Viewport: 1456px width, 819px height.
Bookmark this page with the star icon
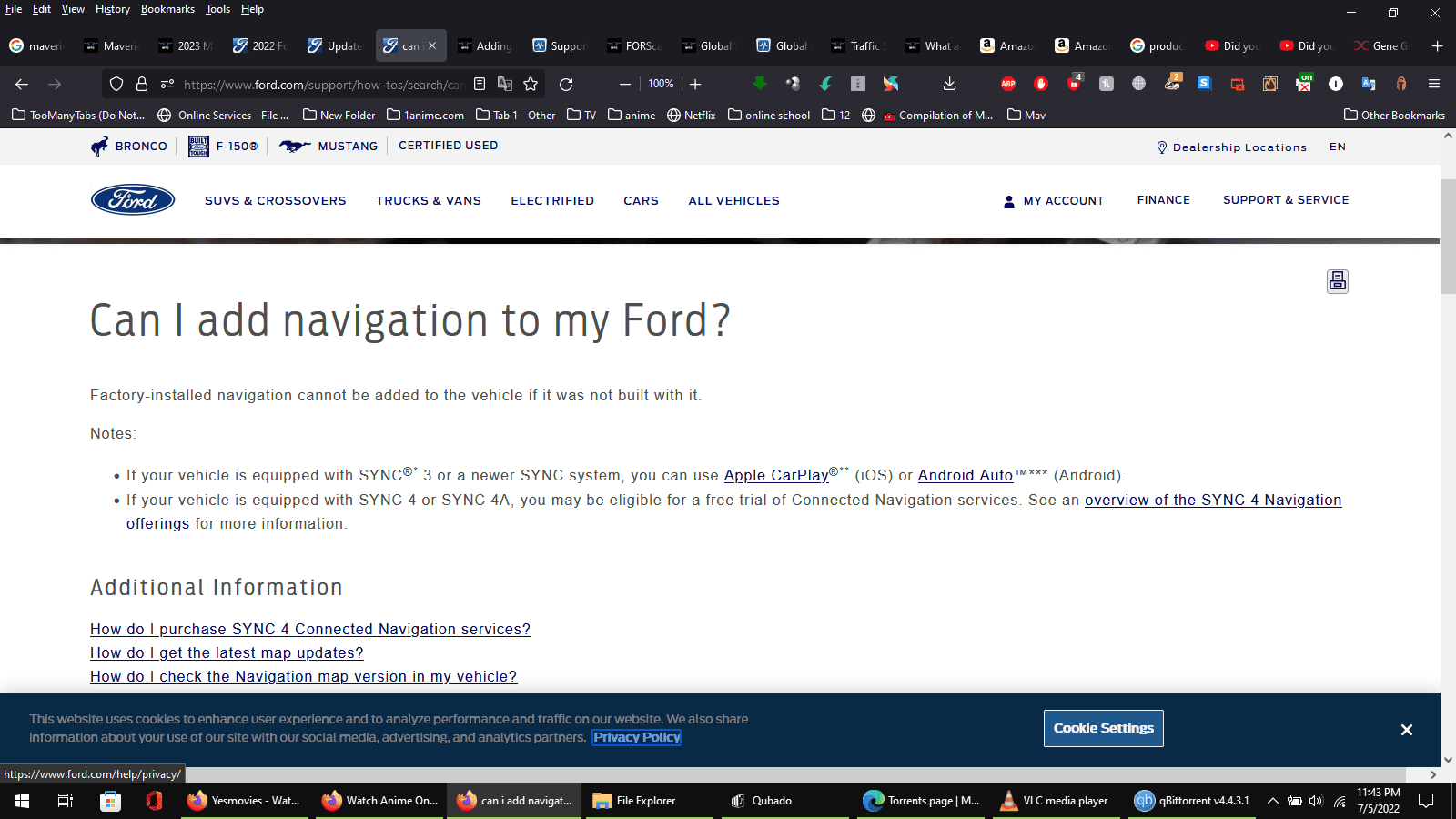531,84
